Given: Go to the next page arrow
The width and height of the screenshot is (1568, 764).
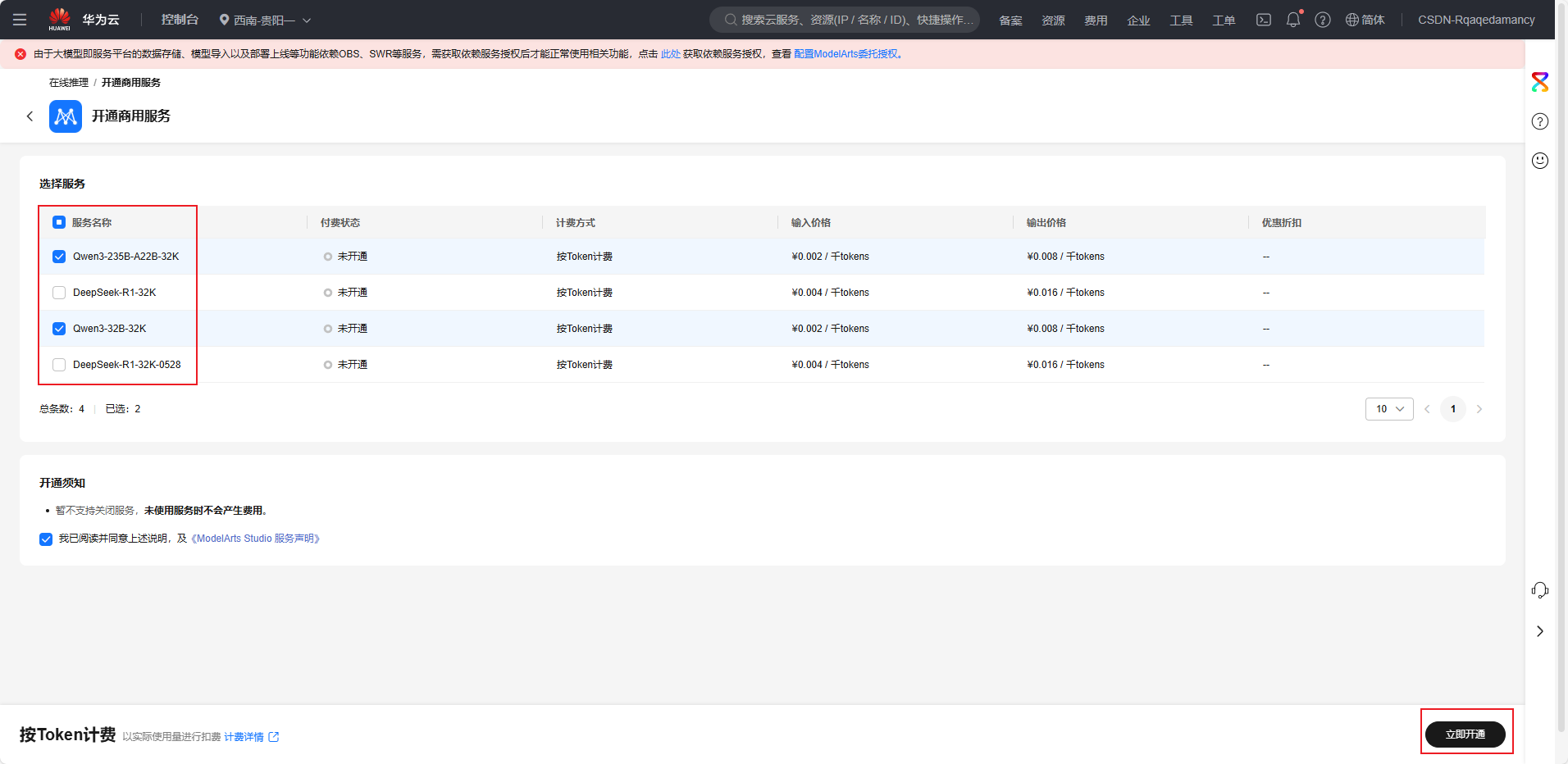Looking at the screenshot, I should [x=1479, y=409].
